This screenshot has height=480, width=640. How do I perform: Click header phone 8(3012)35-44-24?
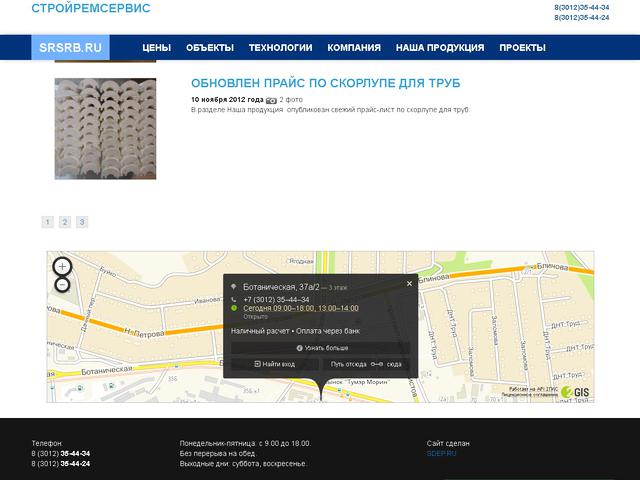pos(582,18)
